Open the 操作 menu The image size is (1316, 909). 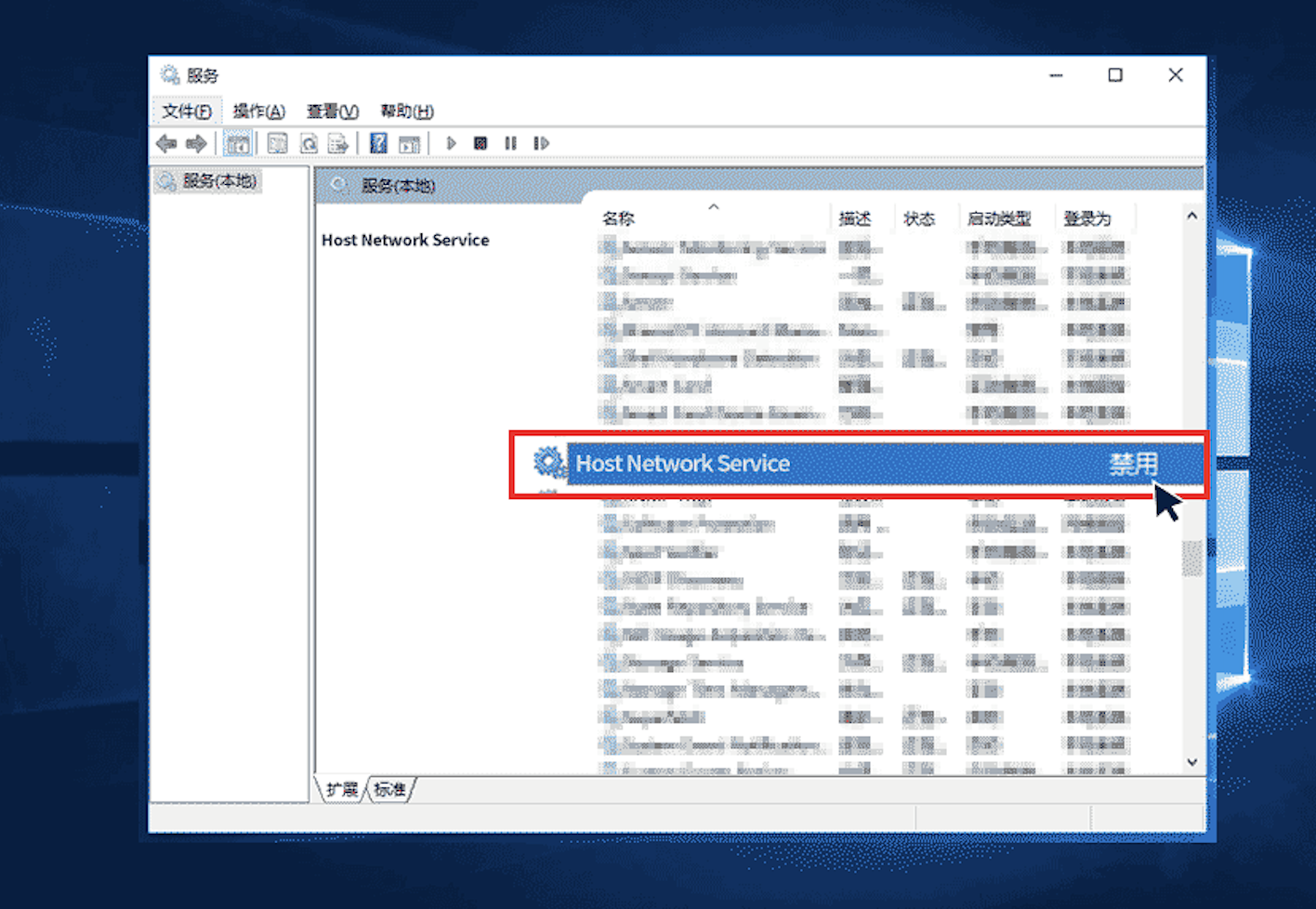(258, 111)
